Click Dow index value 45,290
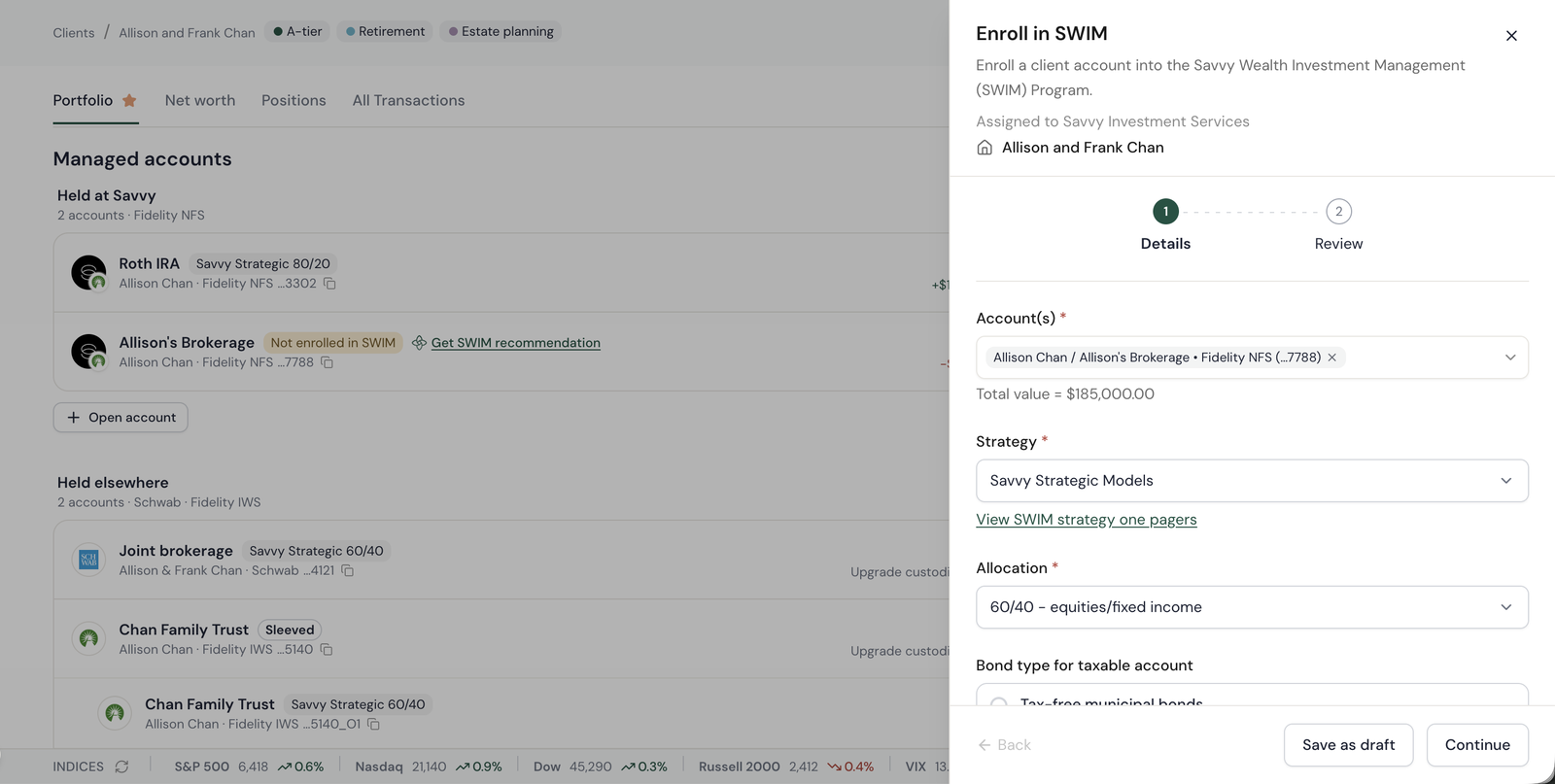The width and height of the screenshot is (1555, 784). point(590,767)
